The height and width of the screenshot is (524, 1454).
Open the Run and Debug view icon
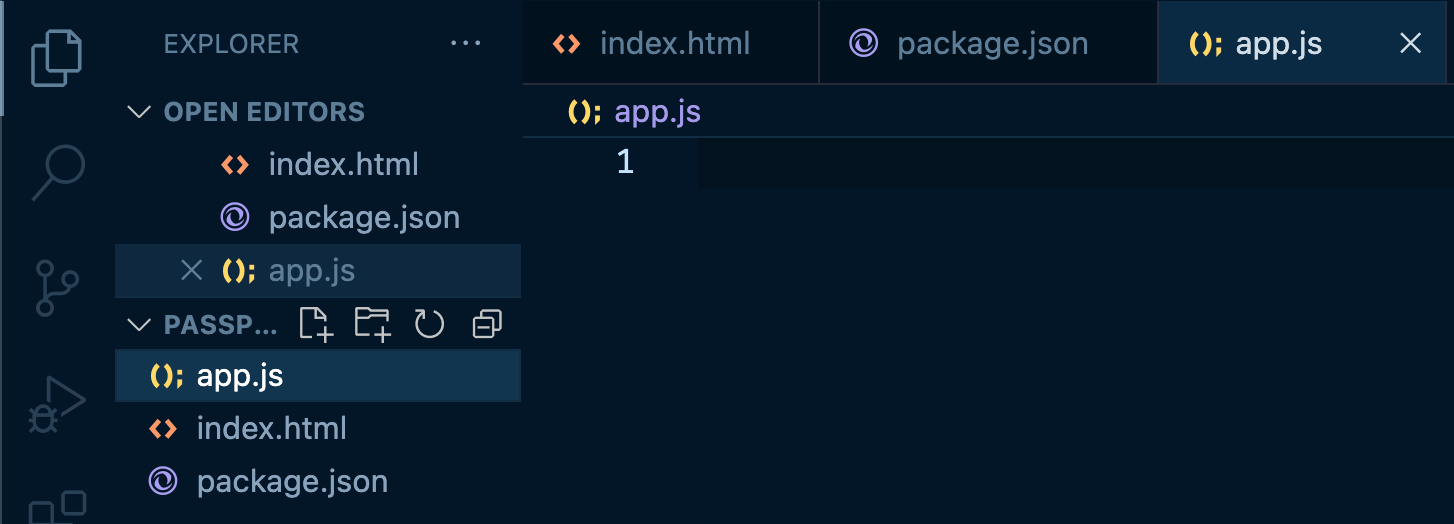click(57, 403)
